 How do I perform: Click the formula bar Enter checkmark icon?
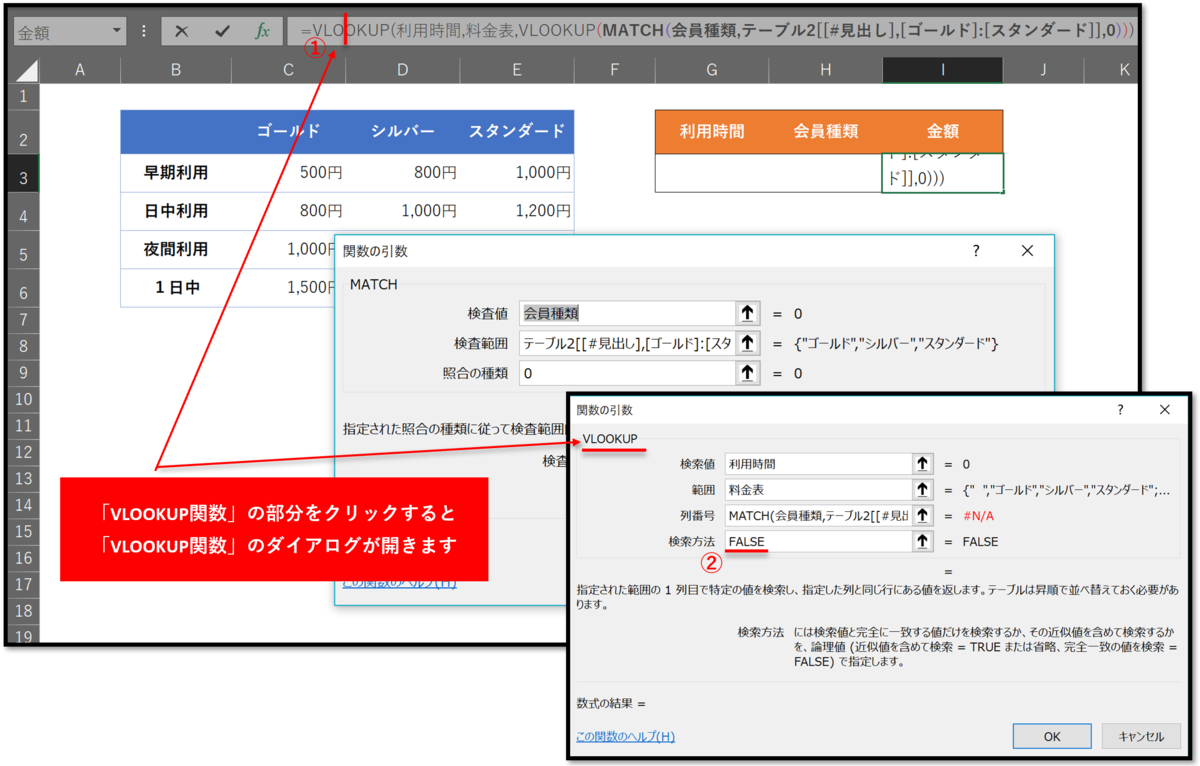coord(222,31)
